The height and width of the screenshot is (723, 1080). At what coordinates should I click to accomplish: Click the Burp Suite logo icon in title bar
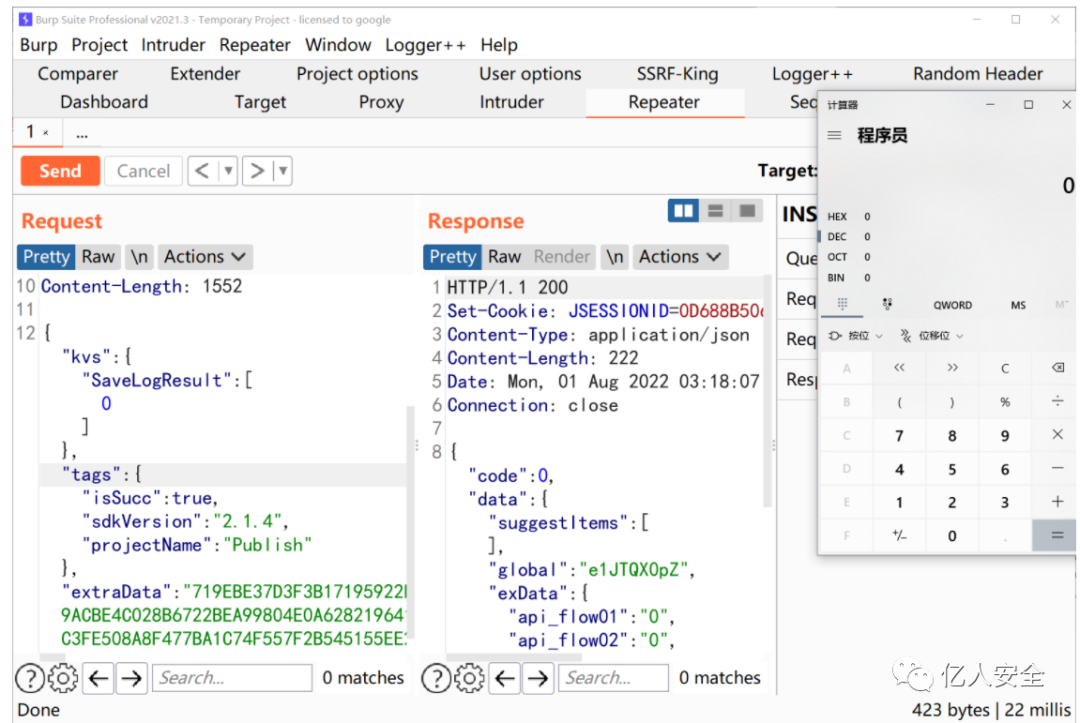(25, 19)
